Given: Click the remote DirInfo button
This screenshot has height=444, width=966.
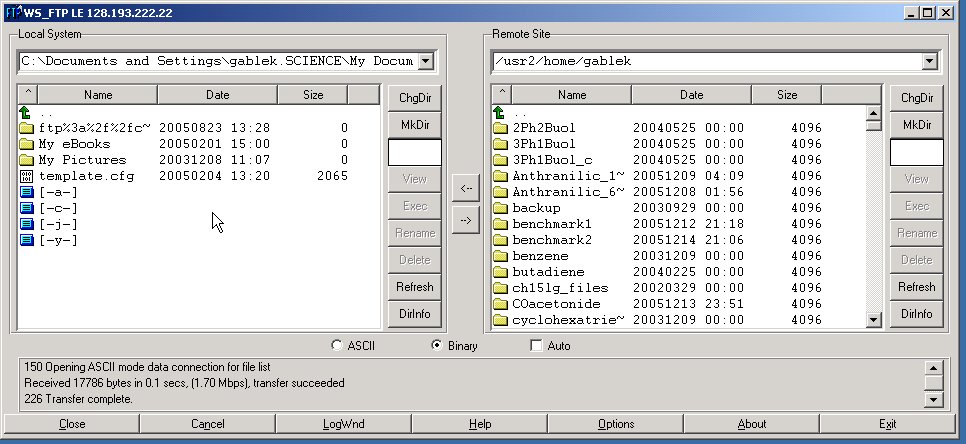Looking at the screenshot, I should [x=917, y=314].
